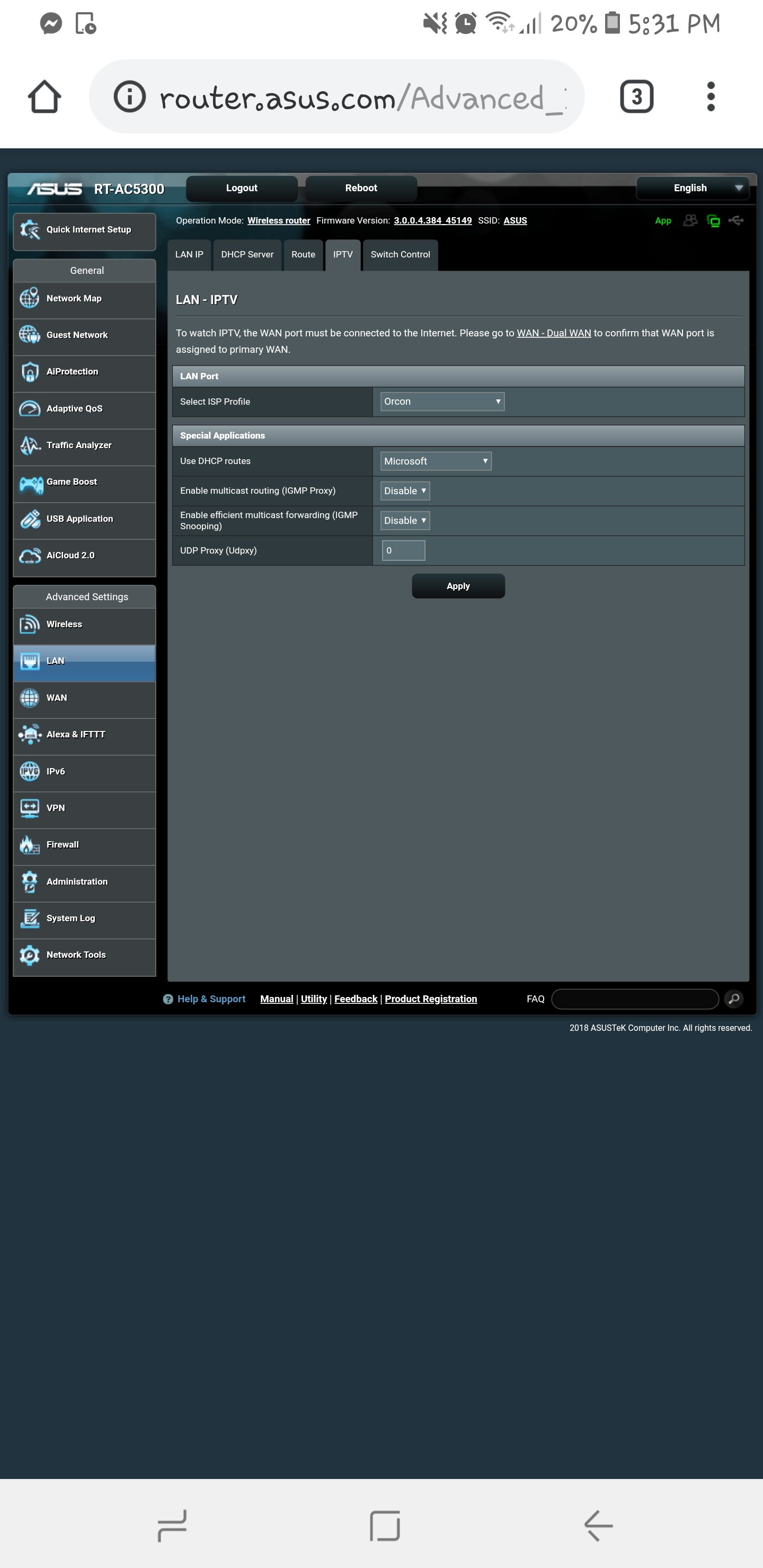
Task: Select the Guest Network icon
Action: [29, 335]
